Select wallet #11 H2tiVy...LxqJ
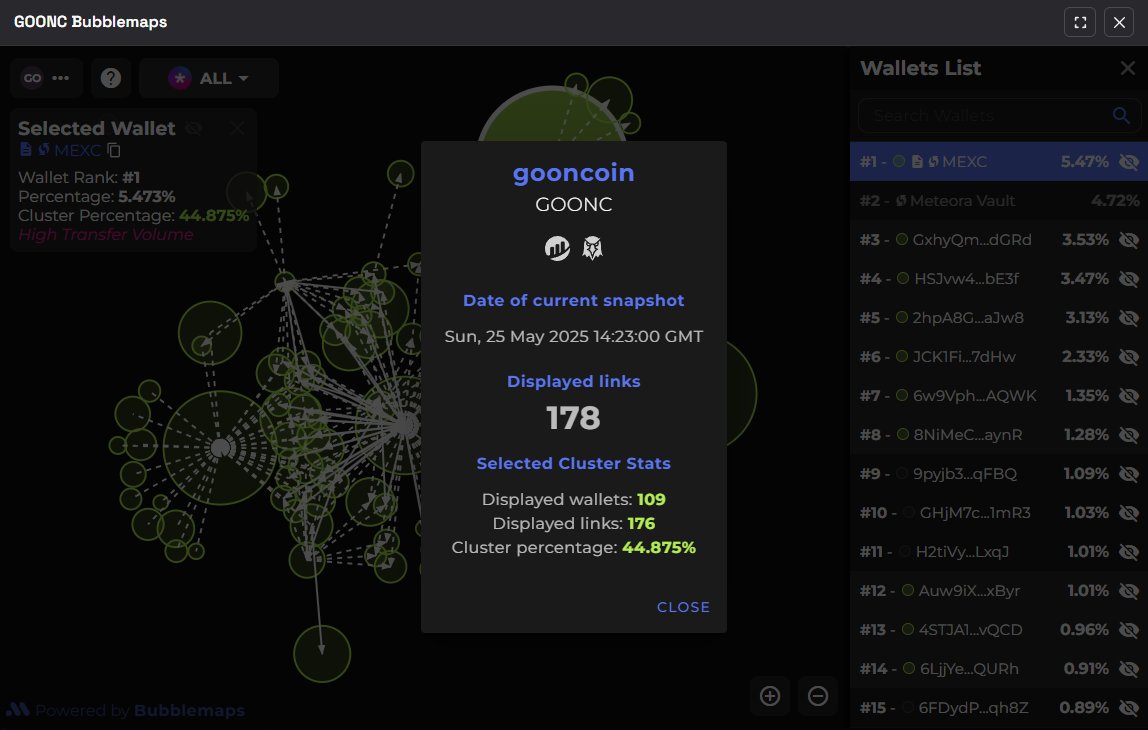The width and height of the screenshot is (1148, 730). (999, 551)
